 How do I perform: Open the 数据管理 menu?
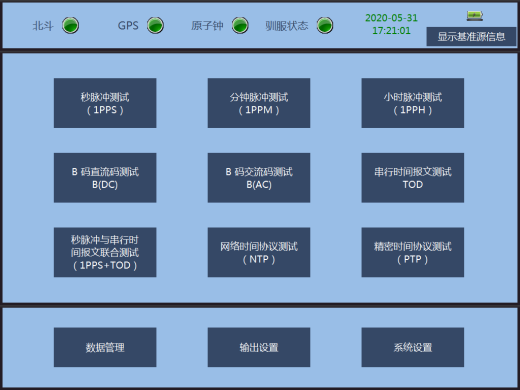[x=105, y=347]
